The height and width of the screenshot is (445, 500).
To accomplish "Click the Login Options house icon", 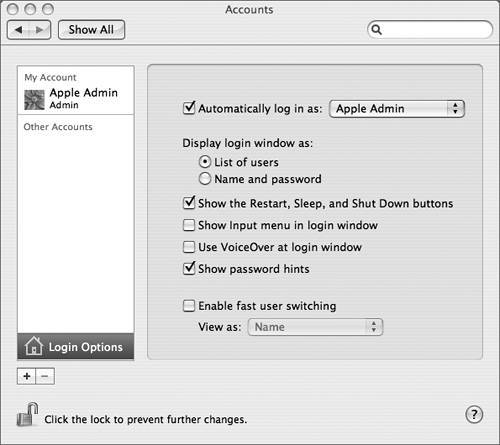I will pos(34,346).
